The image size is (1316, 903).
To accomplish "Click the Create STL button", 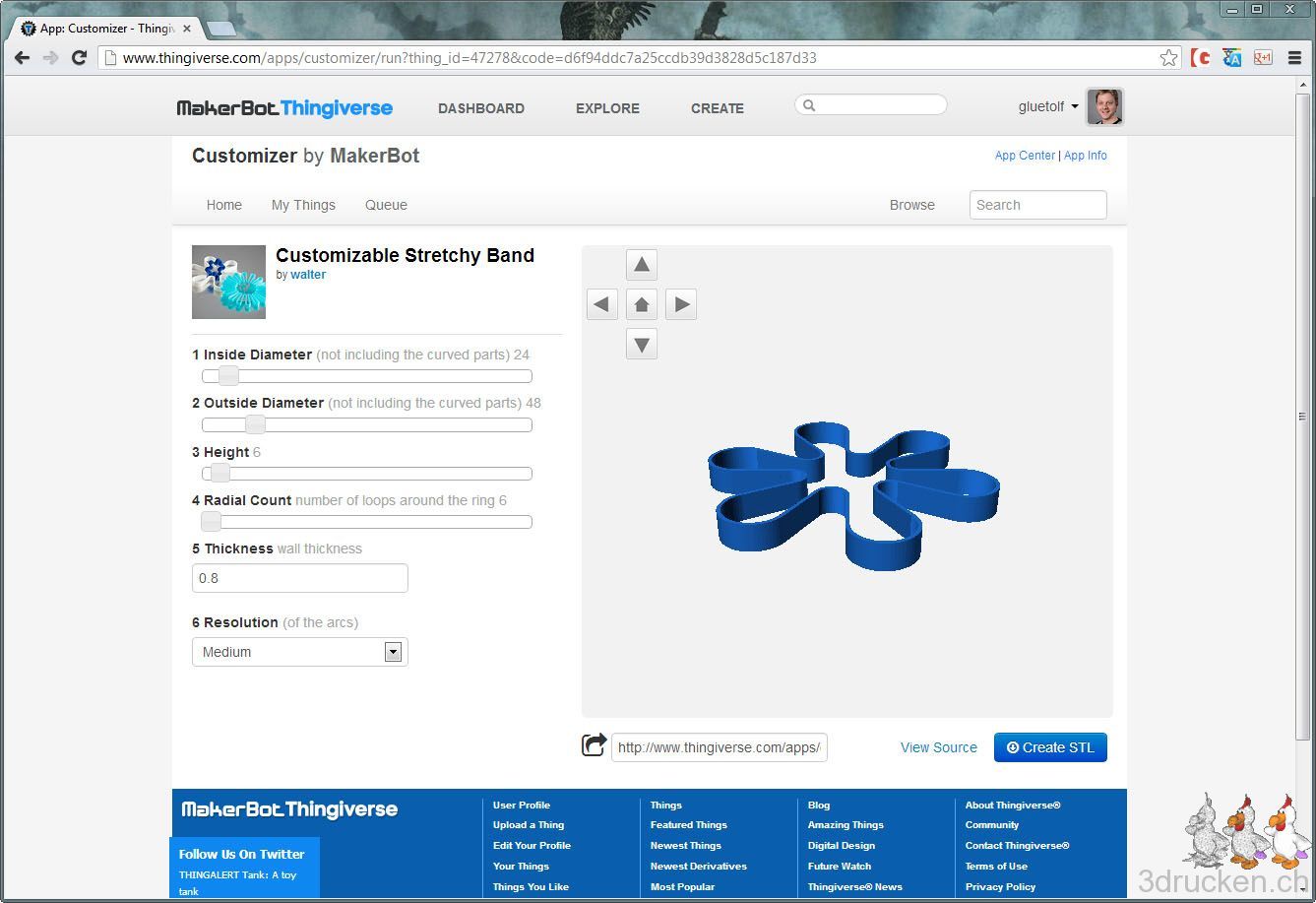I will (x=1050, y=747).
